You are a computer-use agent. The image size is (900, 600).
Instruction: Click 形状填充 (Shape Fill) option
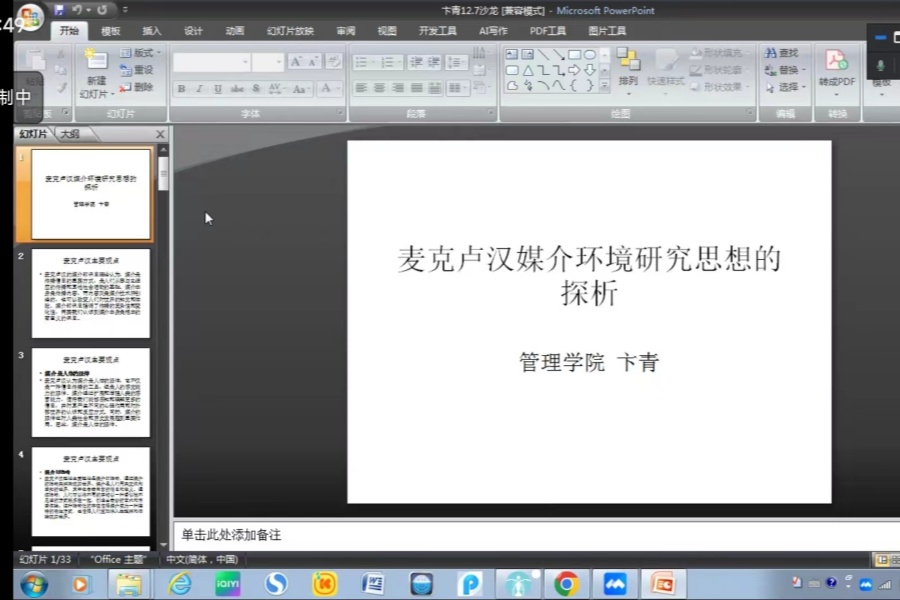point(720,54)
